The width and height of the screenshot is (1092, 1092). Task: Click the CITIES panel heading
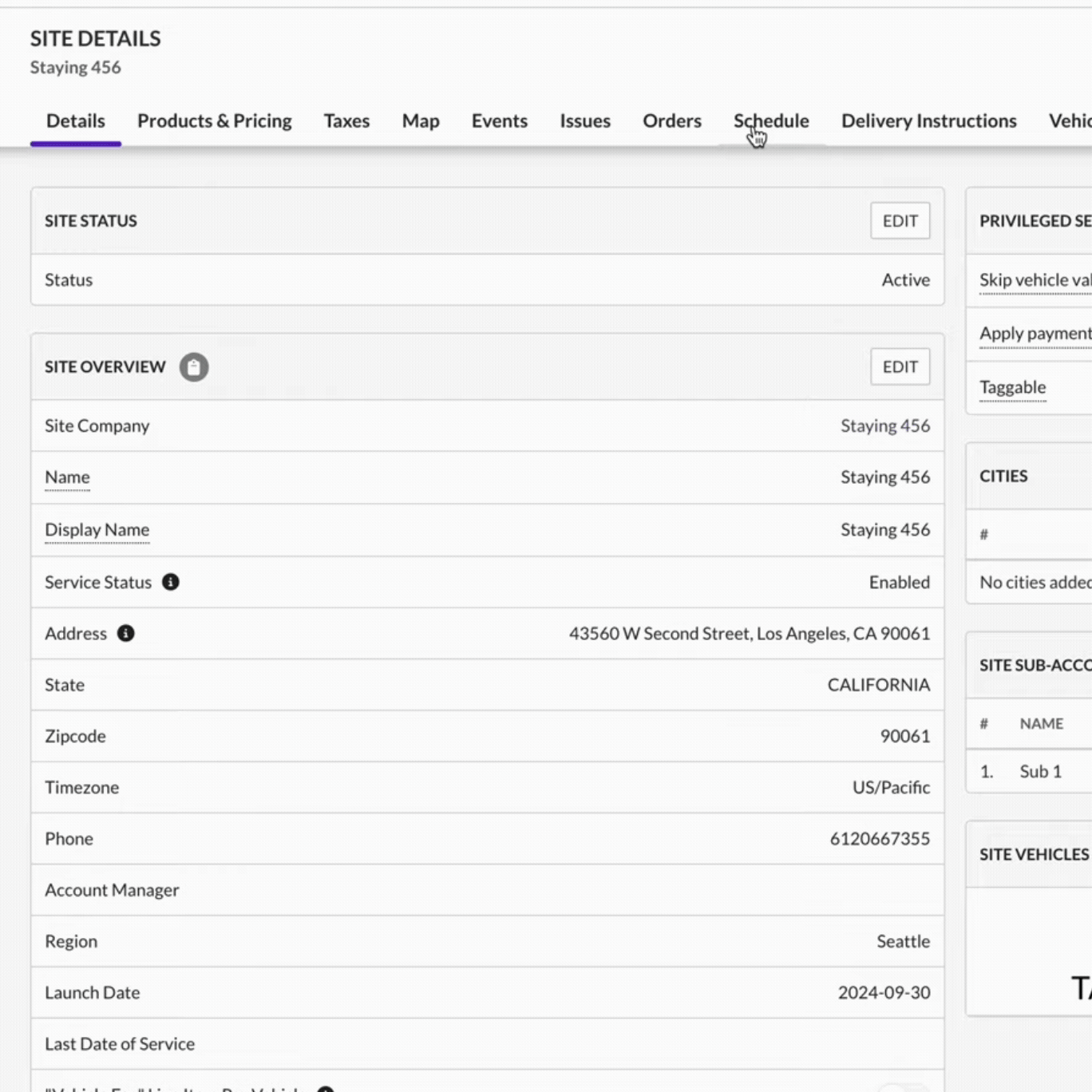click(1003, 476)
